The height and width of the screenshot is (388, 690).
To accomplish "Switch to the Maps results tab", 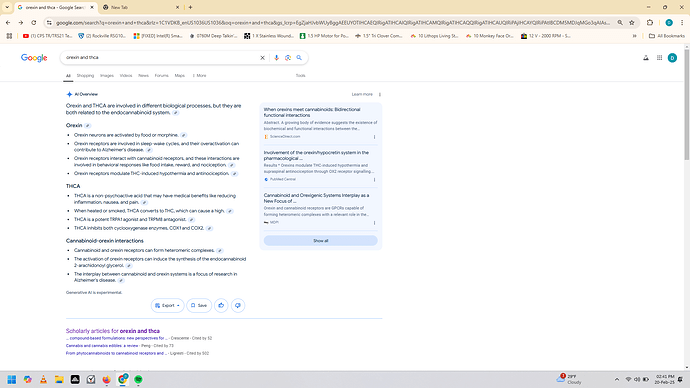I will pos(180,76).
